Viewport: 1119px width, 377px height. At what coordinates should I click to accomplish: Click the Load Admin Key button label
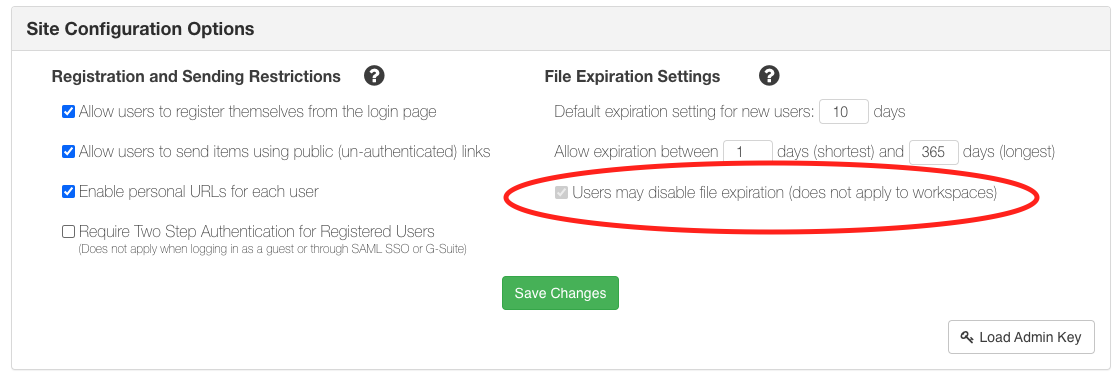[1031, 337]
